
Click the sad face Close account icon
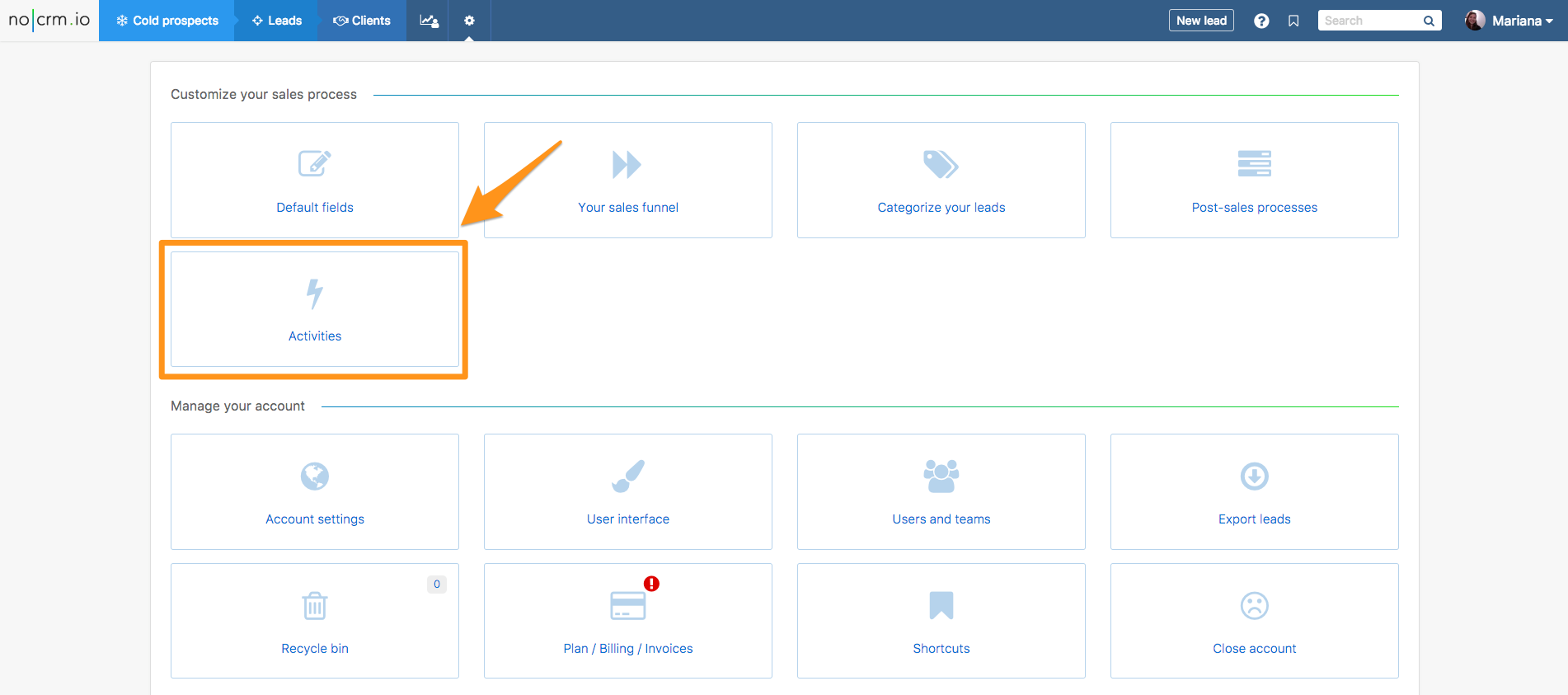(x=1254, y=606)
